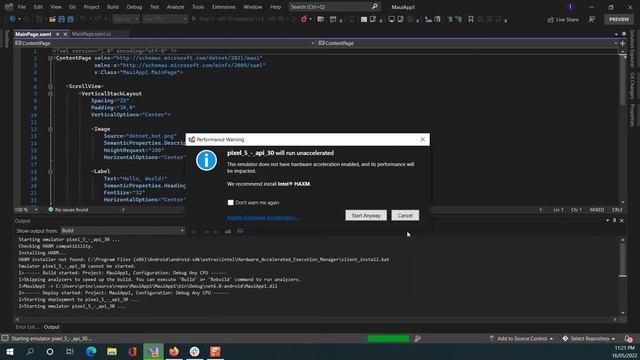This screenshot has width=640, height=360.
Task: Collapse the ContentPage element on line 2
Action: point(51,58)
